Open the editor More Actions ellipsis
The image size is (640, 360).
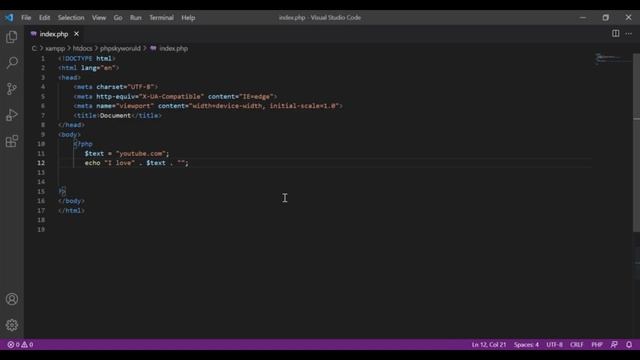click(x=629, y=33)
